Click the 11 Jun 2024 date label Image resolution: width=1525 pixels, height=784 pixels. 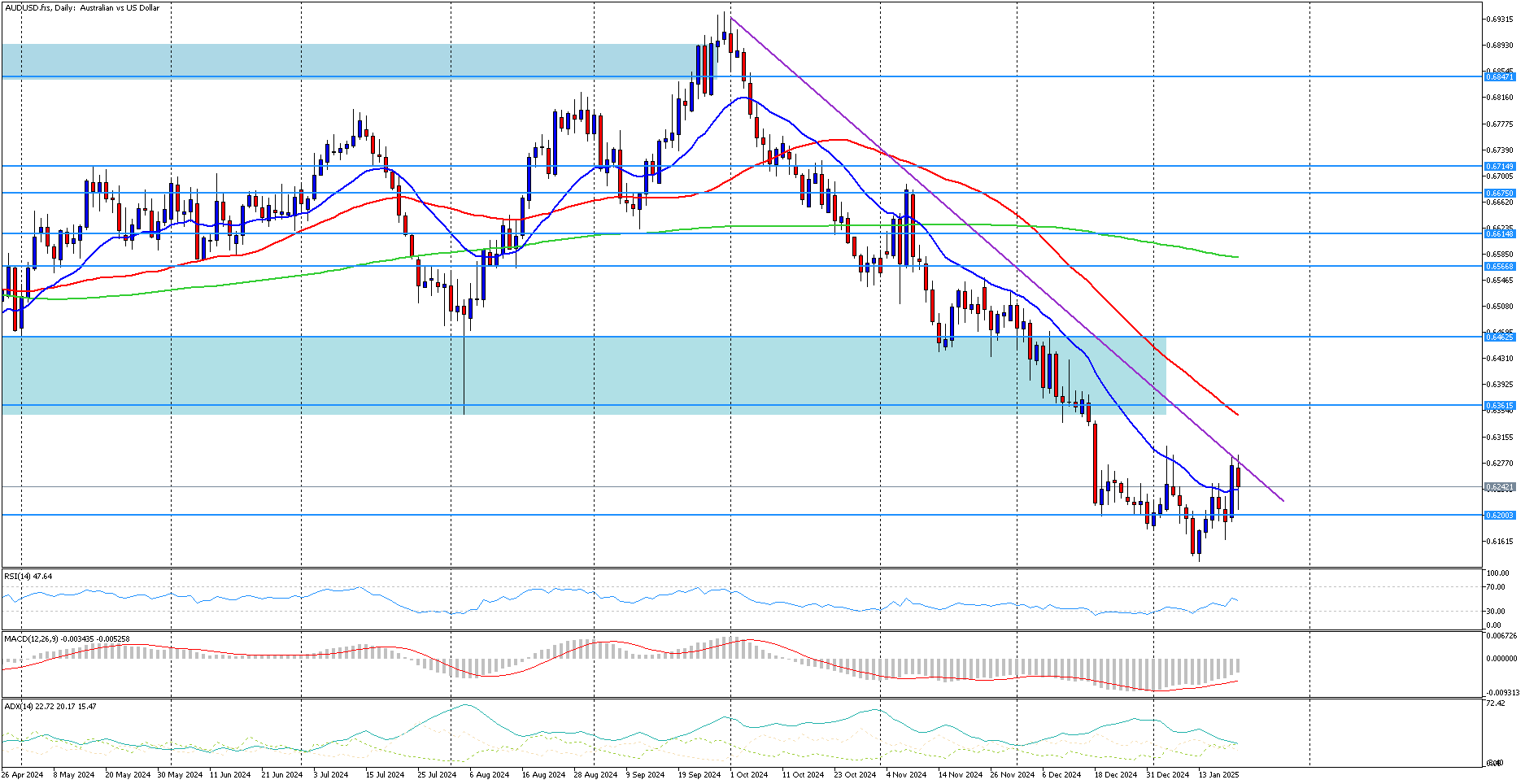coord(232,774)
